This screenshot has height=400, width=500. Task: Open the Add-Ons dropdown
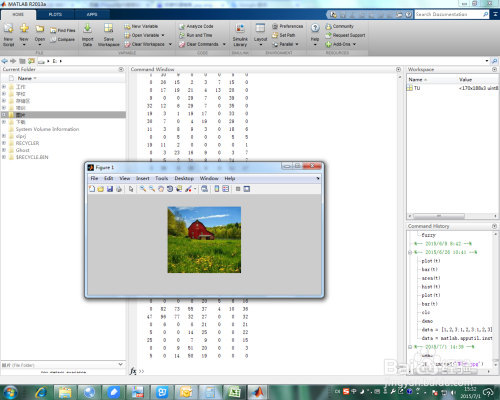point(341,44)
